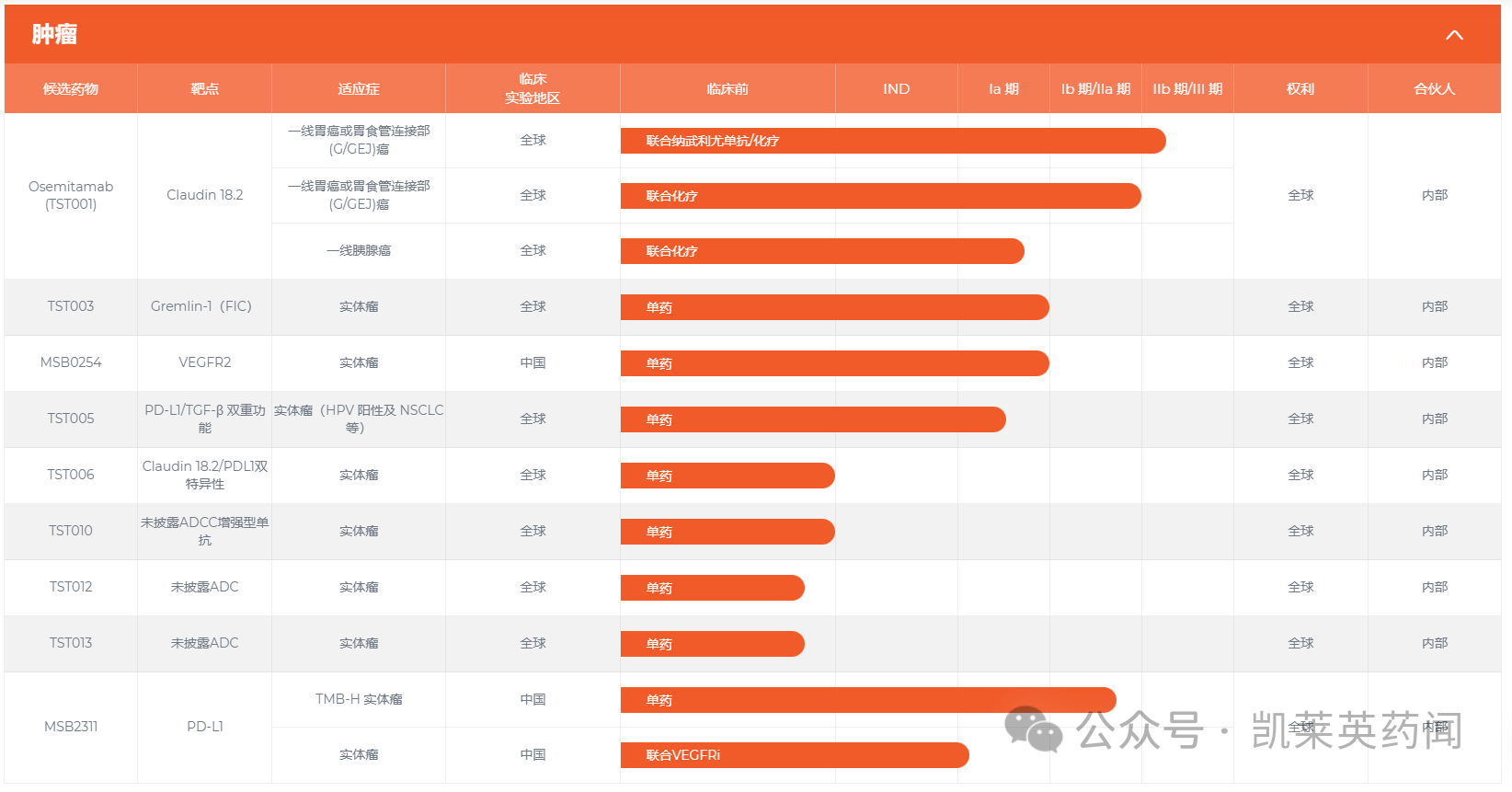Click the TST012 drug name
The height and width of the screenshot is (792, 1512).
[x=71, y=587]
